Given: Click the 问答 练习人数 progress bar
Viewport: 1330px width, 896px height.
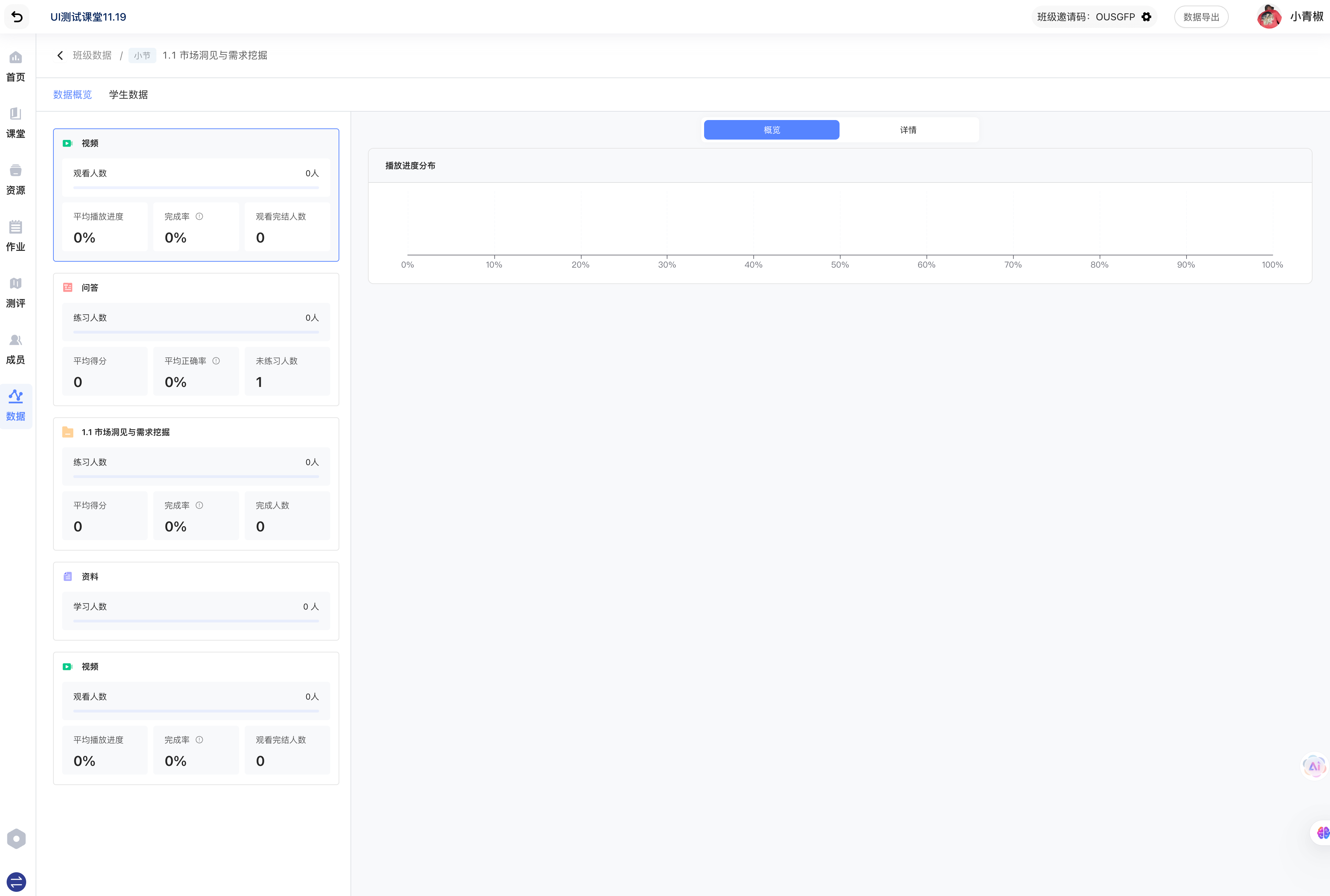Looking at the screenshot, I should [195, 332].
